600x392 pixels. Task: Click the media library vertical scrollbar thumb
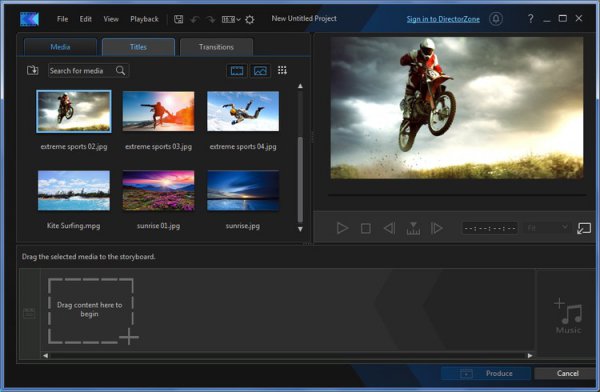(x=300, y=180)
